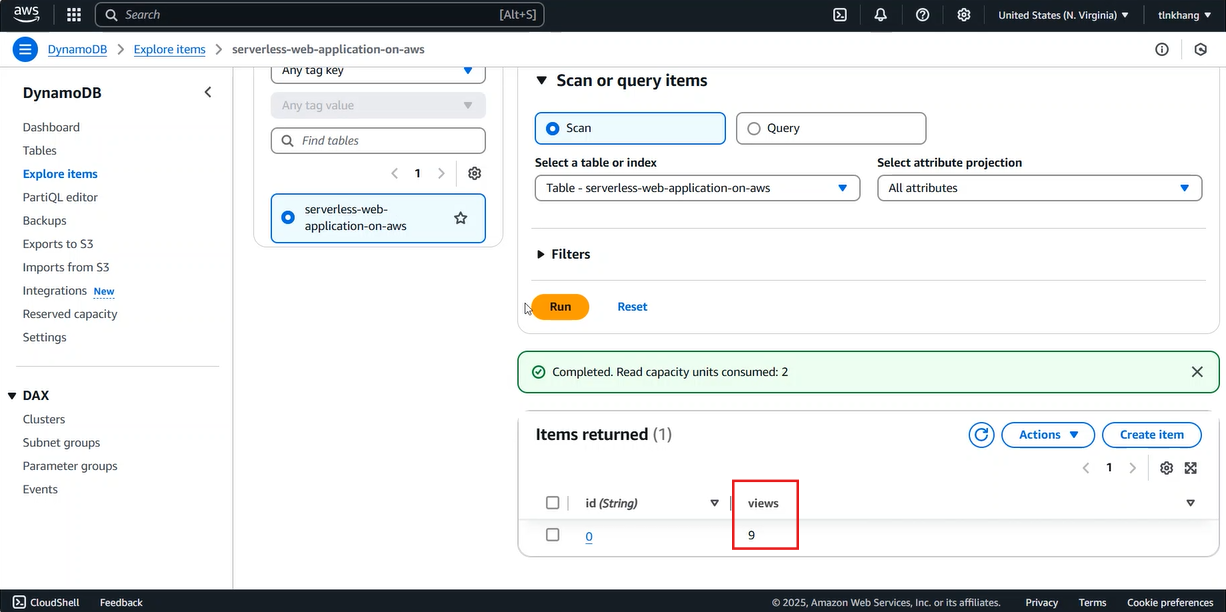Open the table or index dropdown

coord(697,188)
